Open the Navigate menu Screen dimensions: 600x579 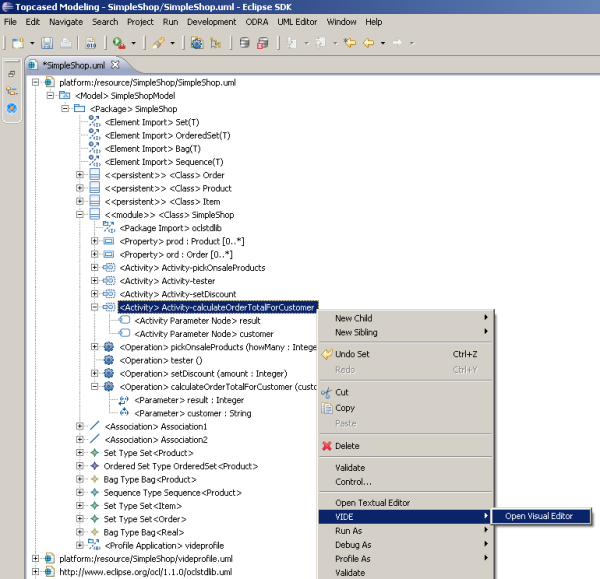pos(66,22)
